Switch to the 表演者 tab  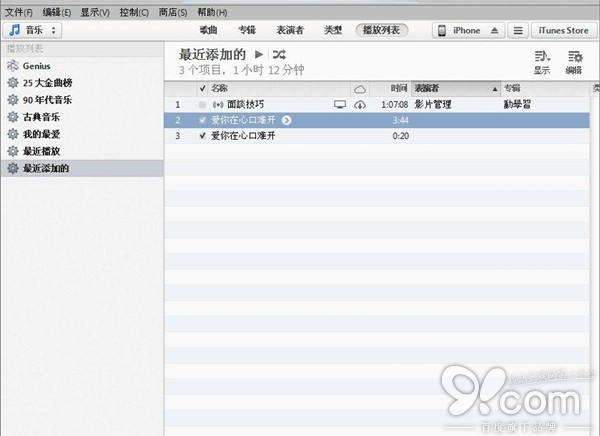[290, 30]
